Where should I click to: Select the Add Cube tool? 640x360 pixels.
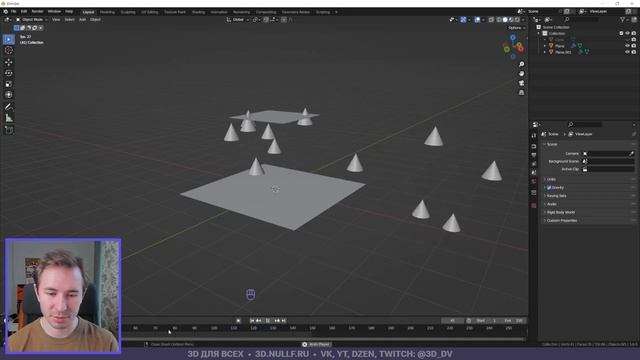(9, 130)
